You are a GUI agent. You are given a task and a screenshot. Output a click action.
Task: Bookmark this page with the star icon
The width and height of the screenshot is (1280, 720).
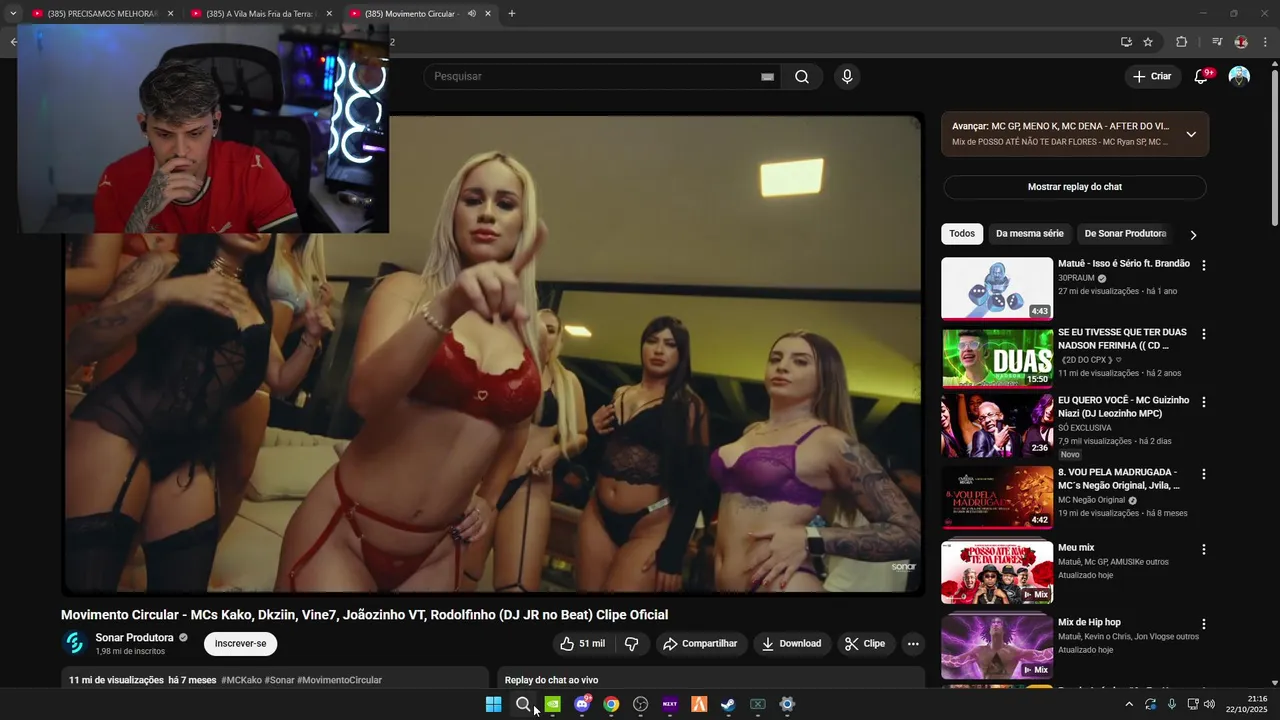click(1148, 42)
